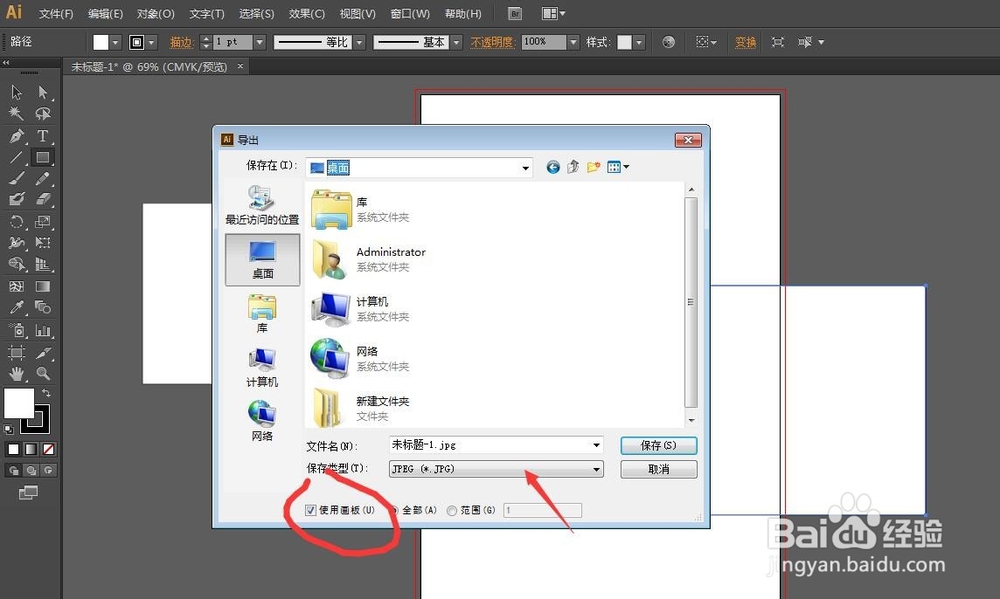1000x599 pixels.
Task: Uncheck the 使用画板 checkbox
Action: point(311,510)
